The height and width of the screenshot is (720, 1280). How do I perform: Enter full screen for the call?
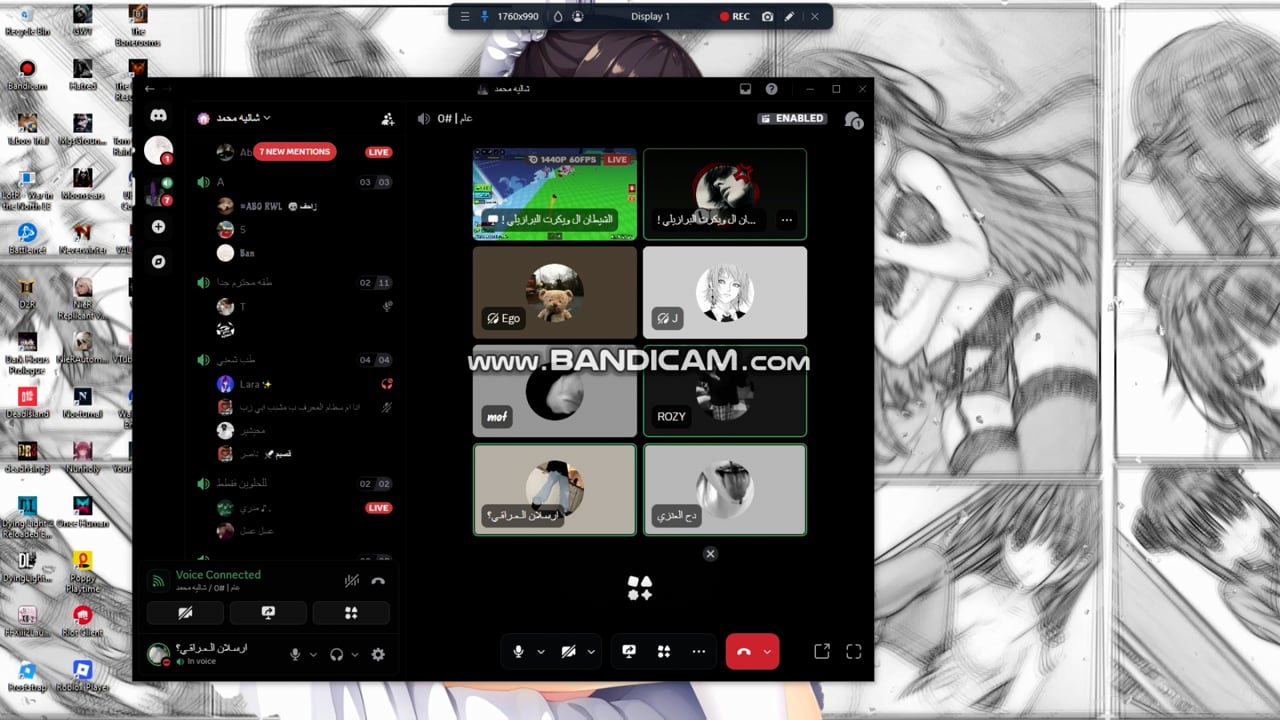pos(854,651)
